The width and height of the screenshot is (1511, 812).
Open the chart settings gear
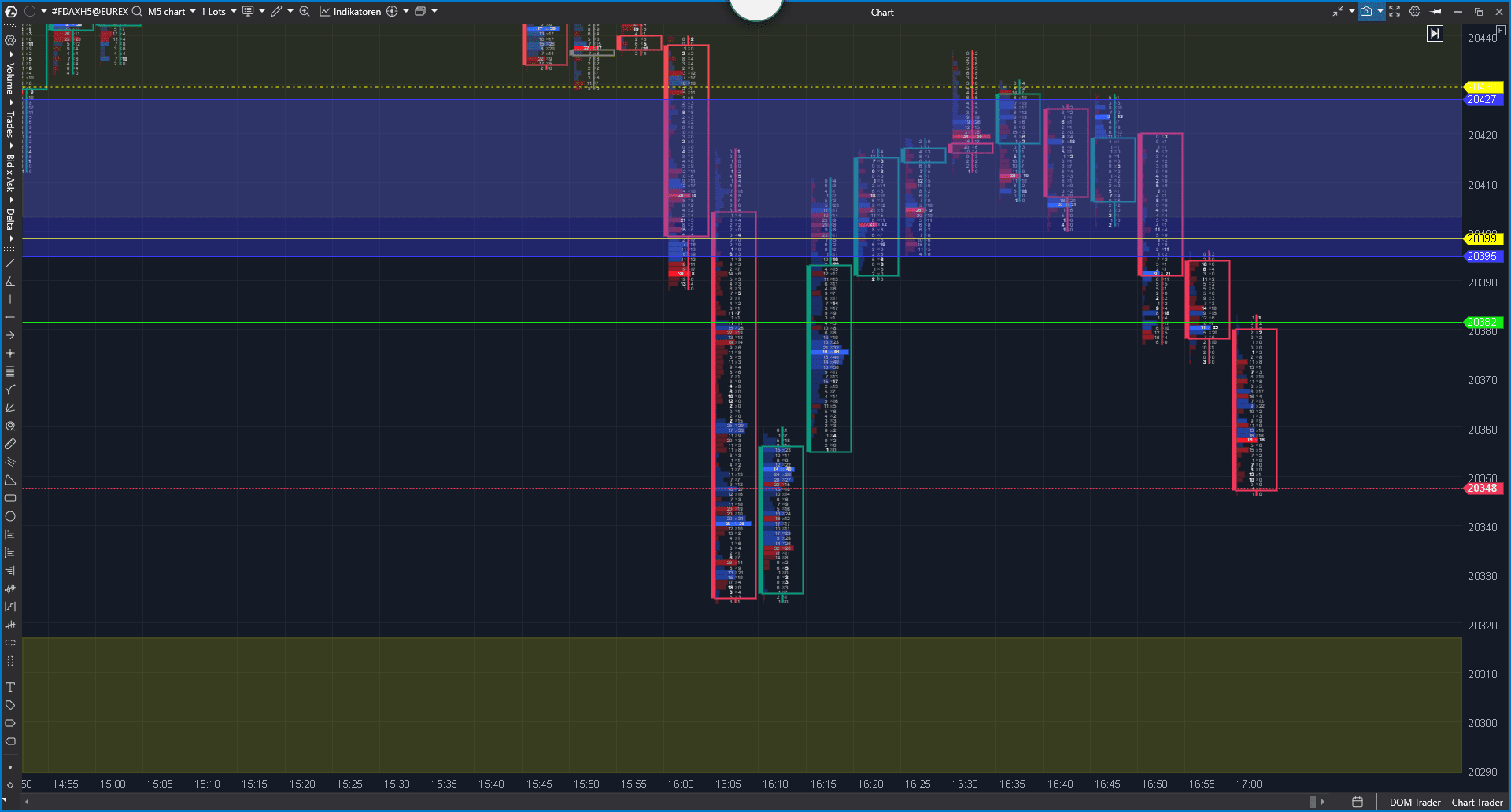1414,11
